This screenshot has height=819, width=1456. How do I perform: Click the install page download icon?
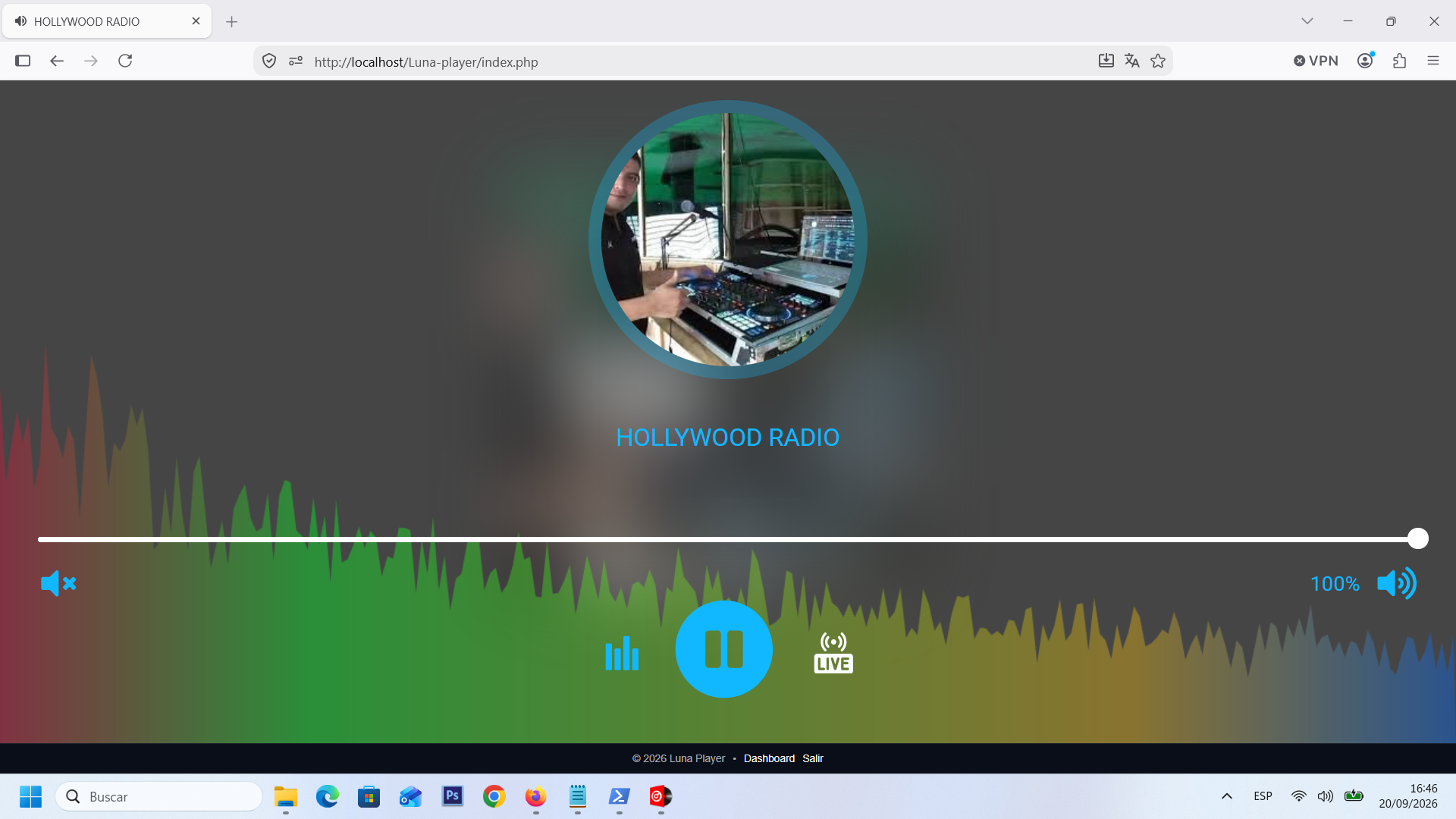[1106, 61]
